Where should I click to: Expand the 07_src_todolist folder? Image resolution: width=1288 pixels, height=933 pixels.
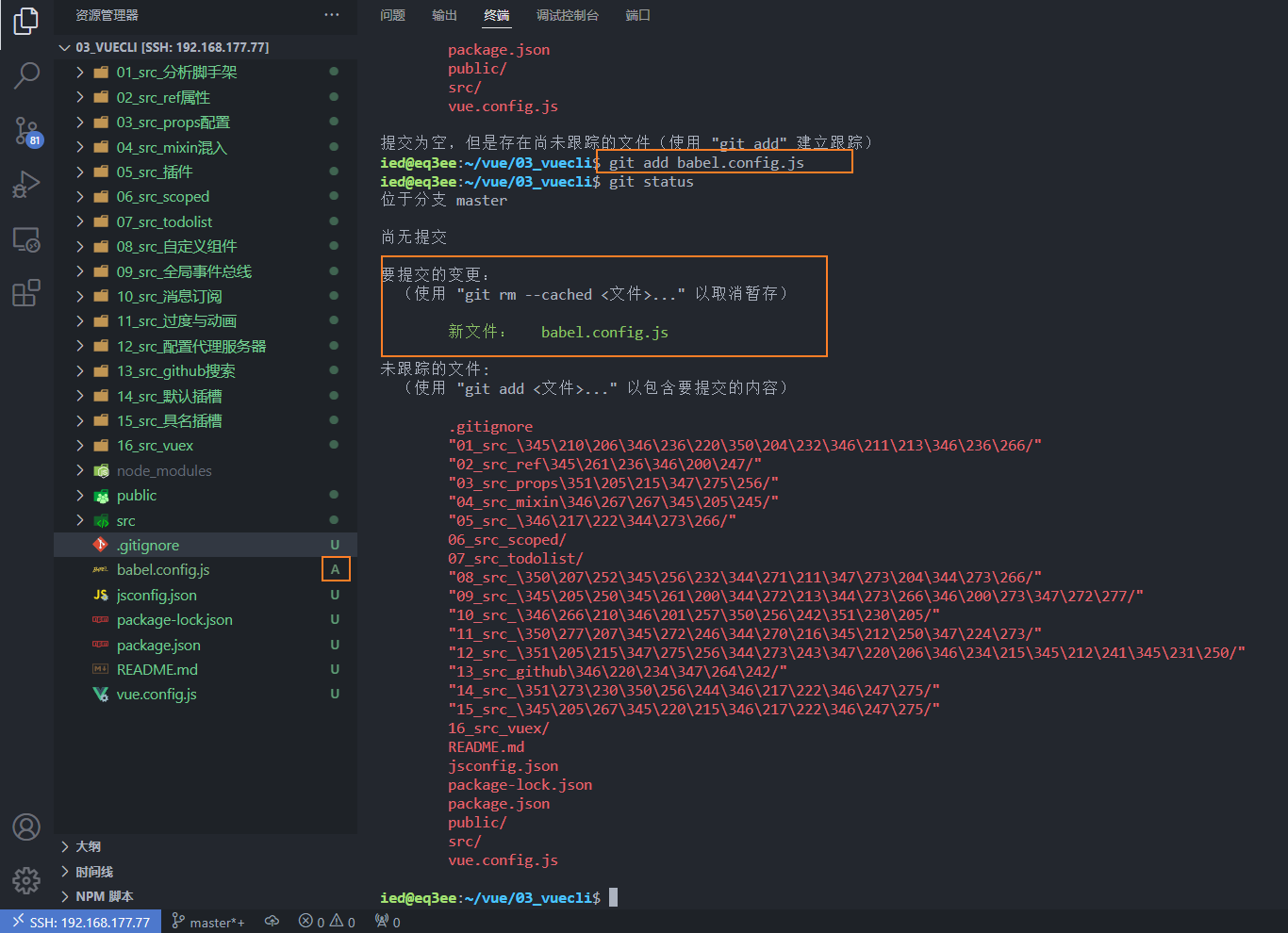[x=206, y=221]
